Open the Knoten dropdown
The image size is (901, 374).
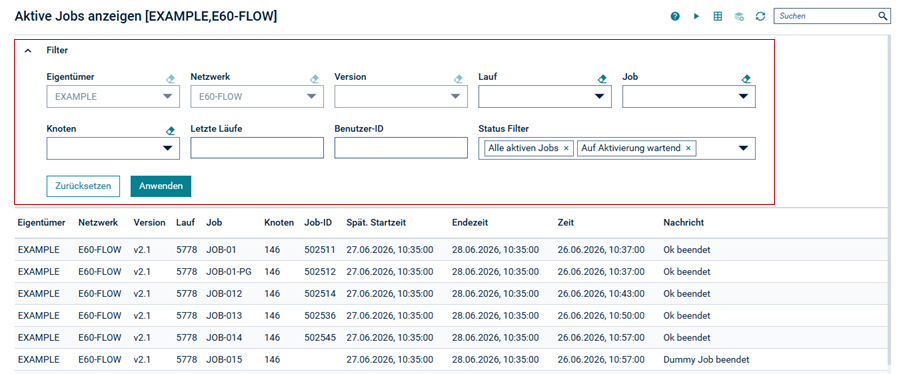[113, 148]
